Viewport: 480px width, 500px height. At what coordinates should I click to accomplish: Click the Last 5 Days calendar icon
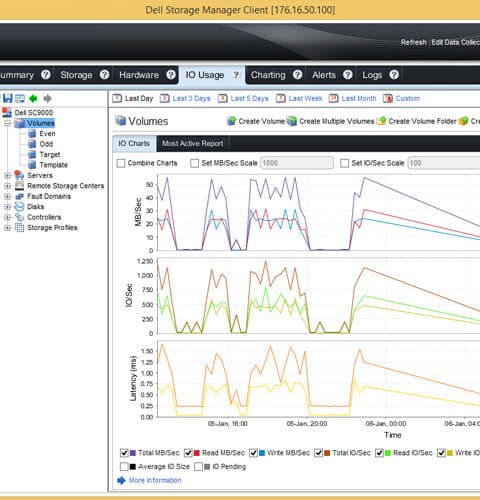click(x=223, y=98)
